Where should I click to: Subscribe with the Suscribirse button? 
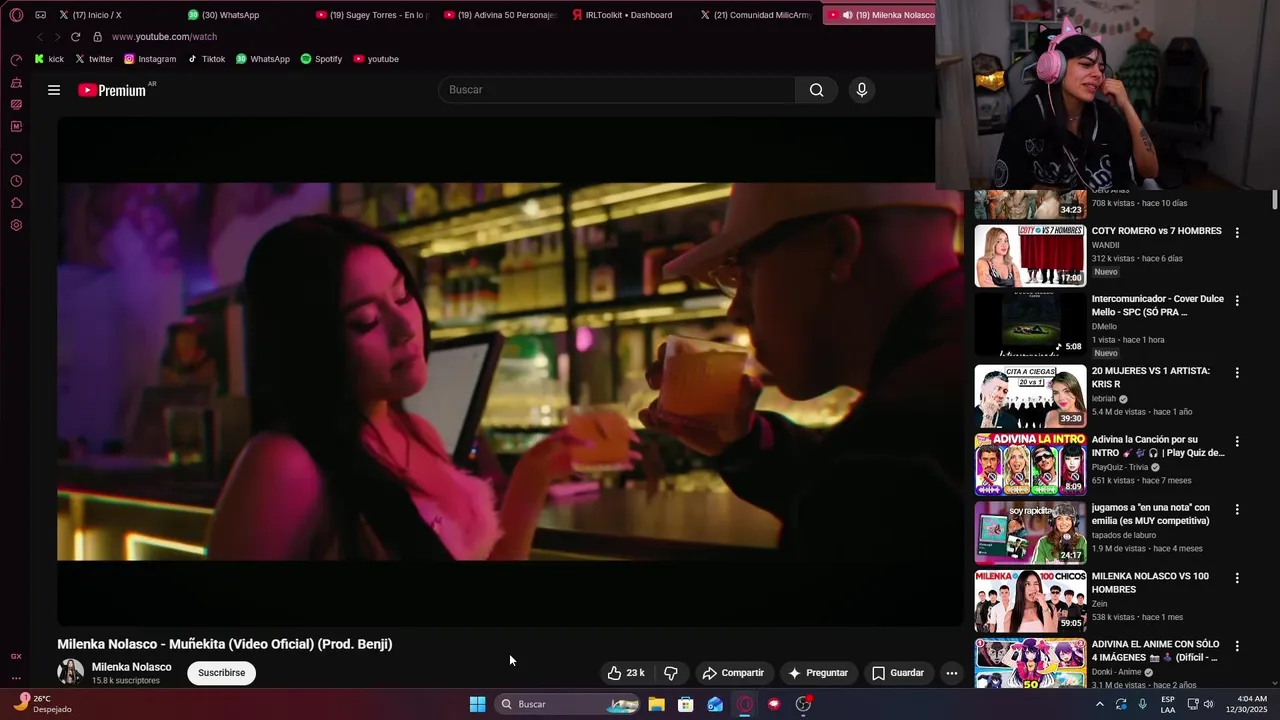(222, 673)
